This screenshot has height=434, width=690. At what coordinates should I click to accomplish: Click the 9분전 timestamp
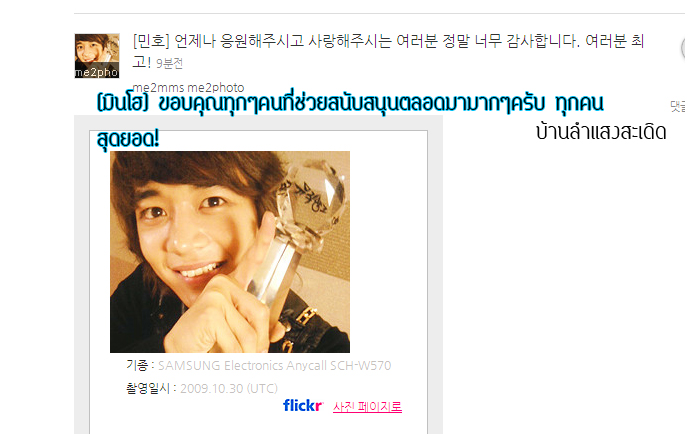169,64
